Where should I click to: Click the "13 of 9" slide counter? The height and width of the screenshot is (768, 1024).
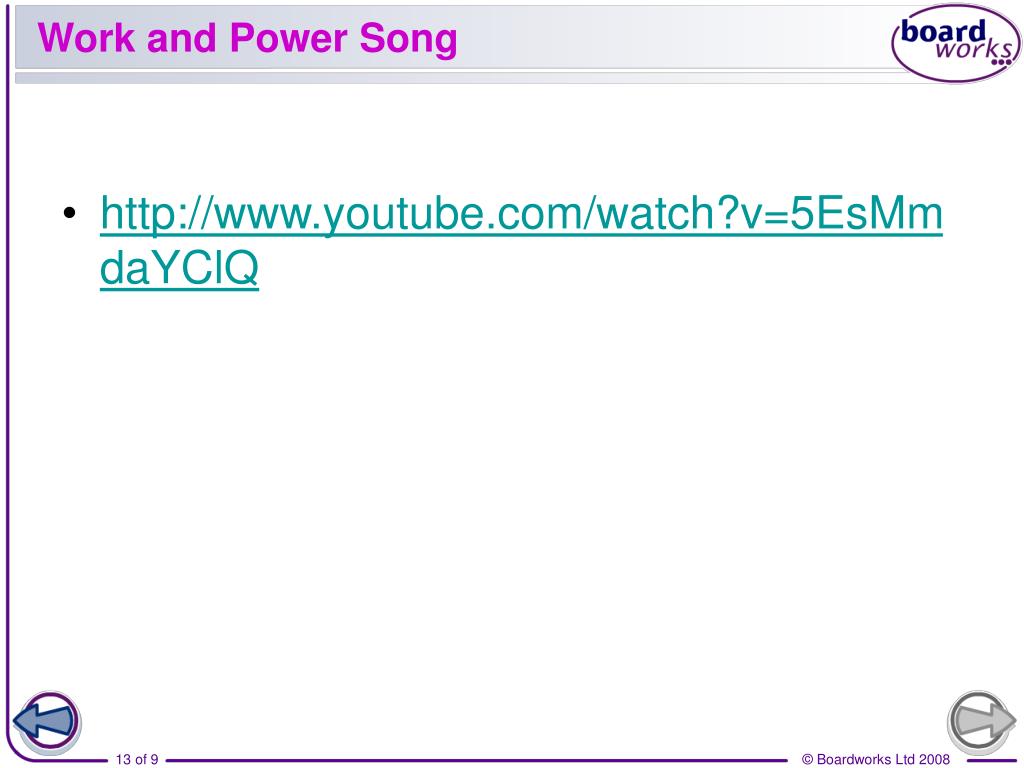[x=137, y=759]
